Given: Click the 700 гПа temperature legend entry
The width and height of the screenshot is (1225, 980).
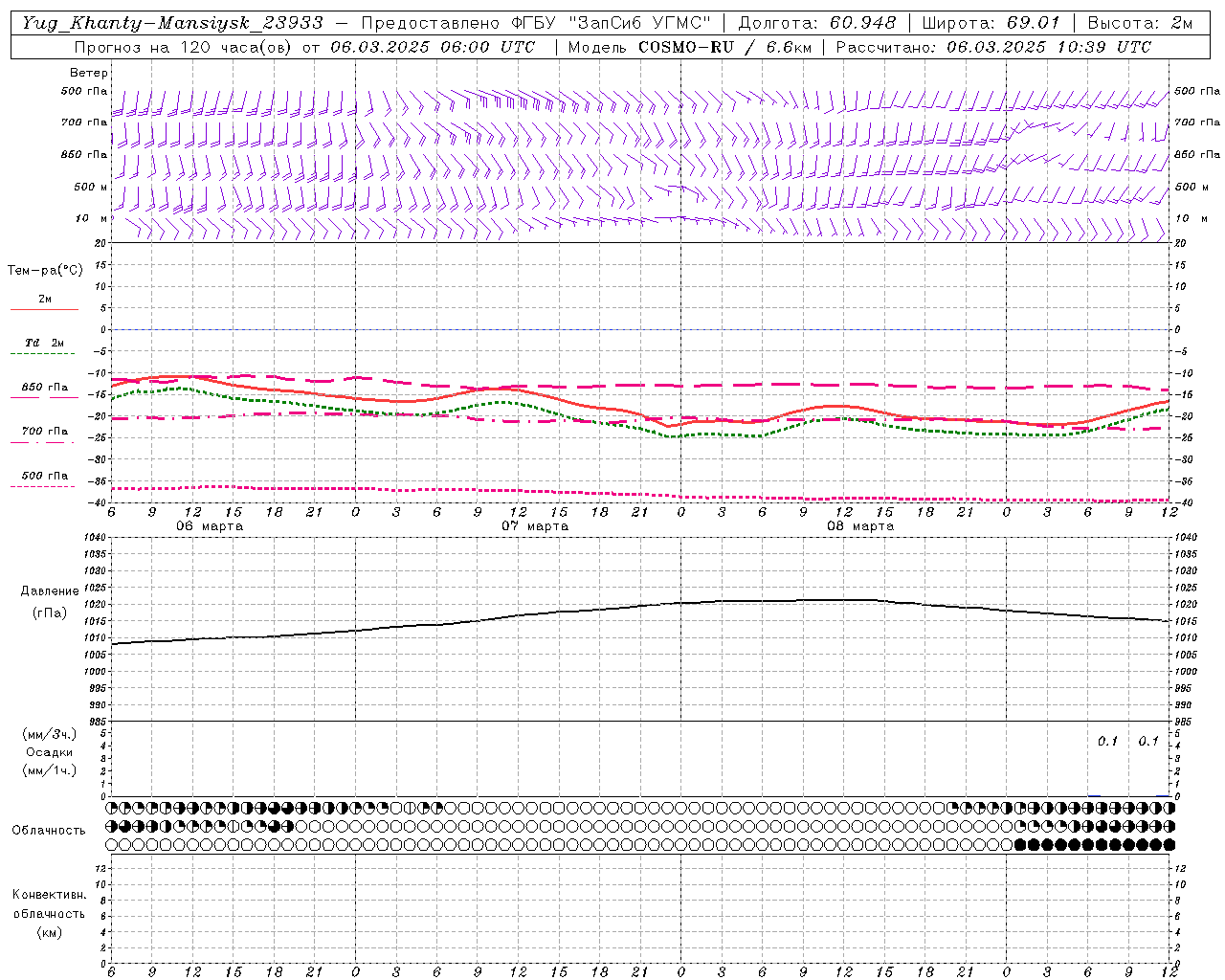Looking at the screenshot, I should pos(44,434).
